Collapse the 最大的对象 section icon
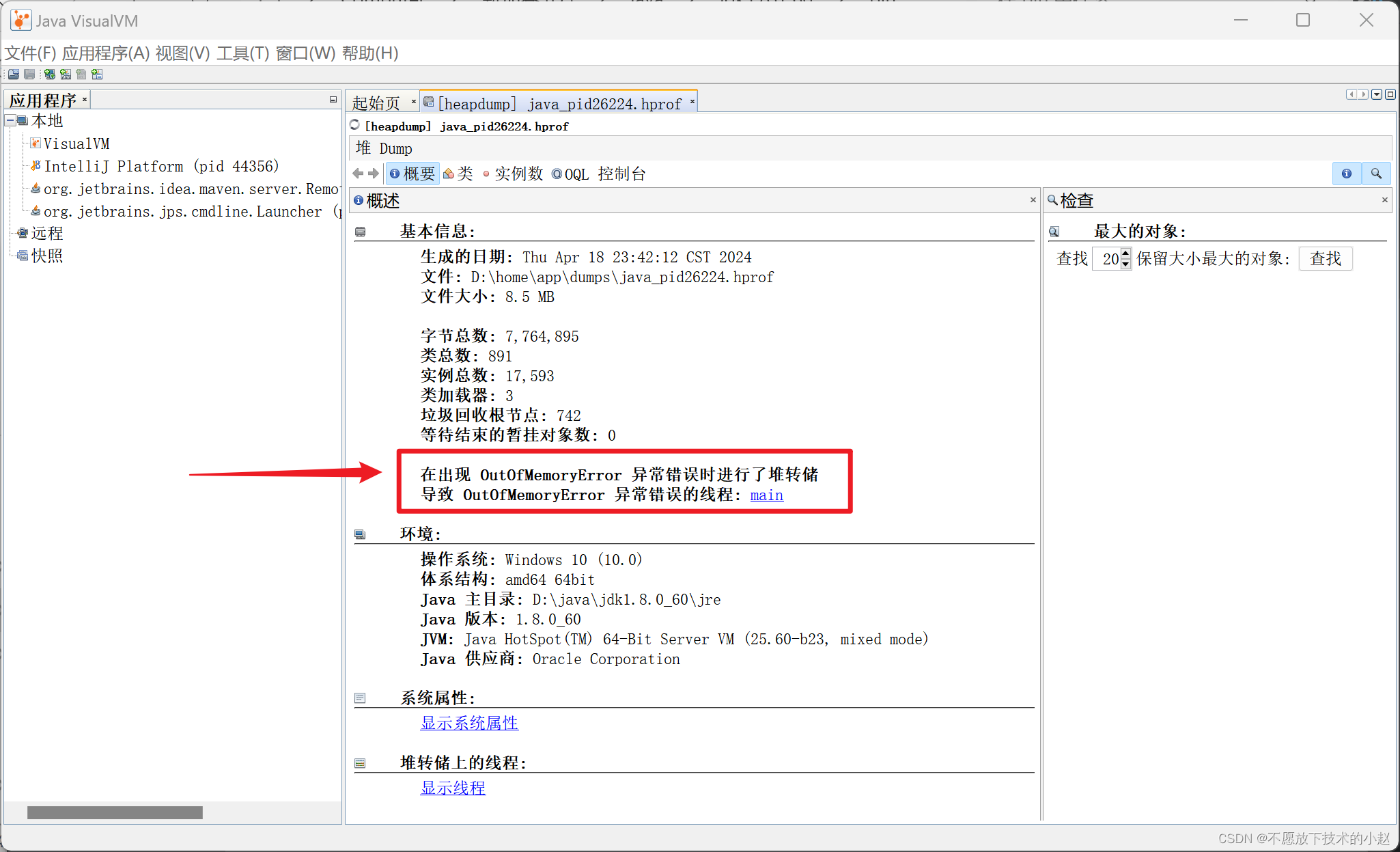Screen dimensions: 1400x852 click(1054, 232)
